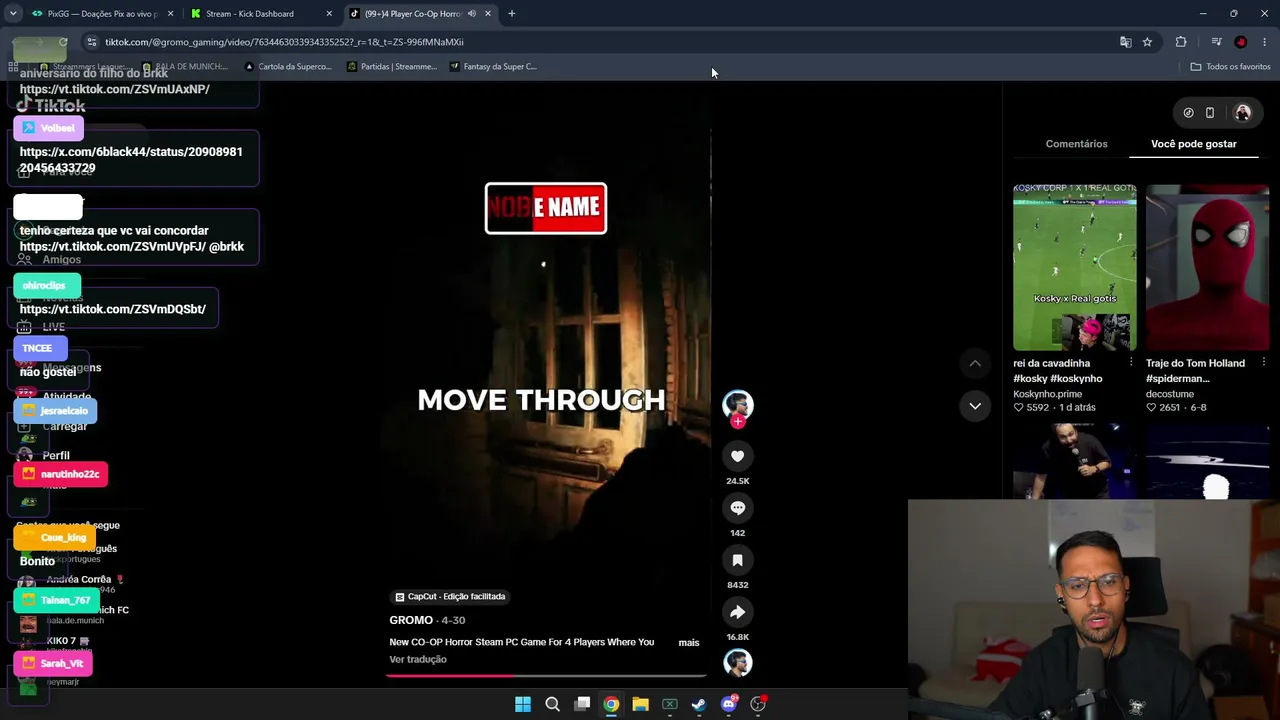This screenshot has width=1280, height=720.
Task: Open Chrome translate page icon
Action: tap(1126, 42)
